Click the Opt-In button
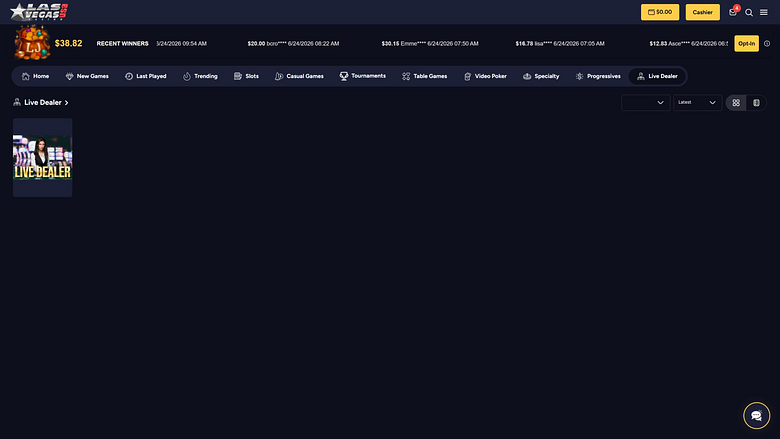780x439 pixels. pos(746,43)
